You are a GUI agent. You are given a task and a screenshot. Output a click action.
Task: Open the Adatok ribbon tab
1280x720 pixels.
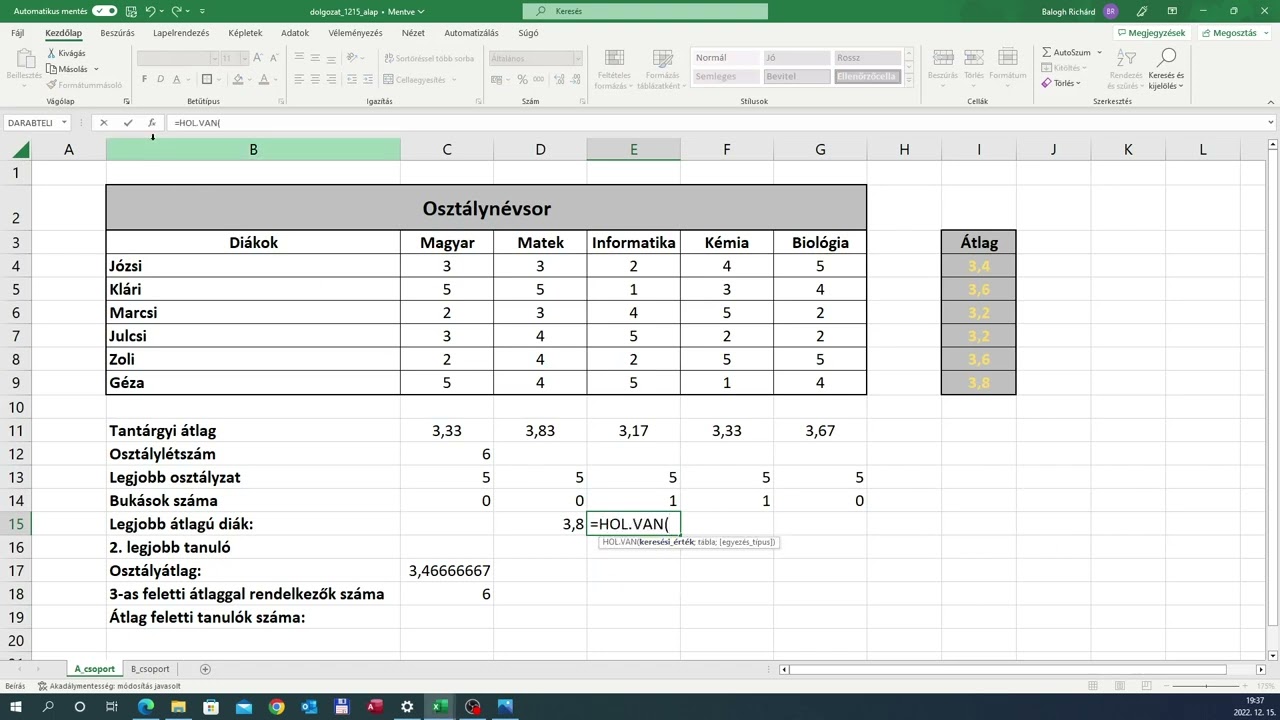[295, 33]
